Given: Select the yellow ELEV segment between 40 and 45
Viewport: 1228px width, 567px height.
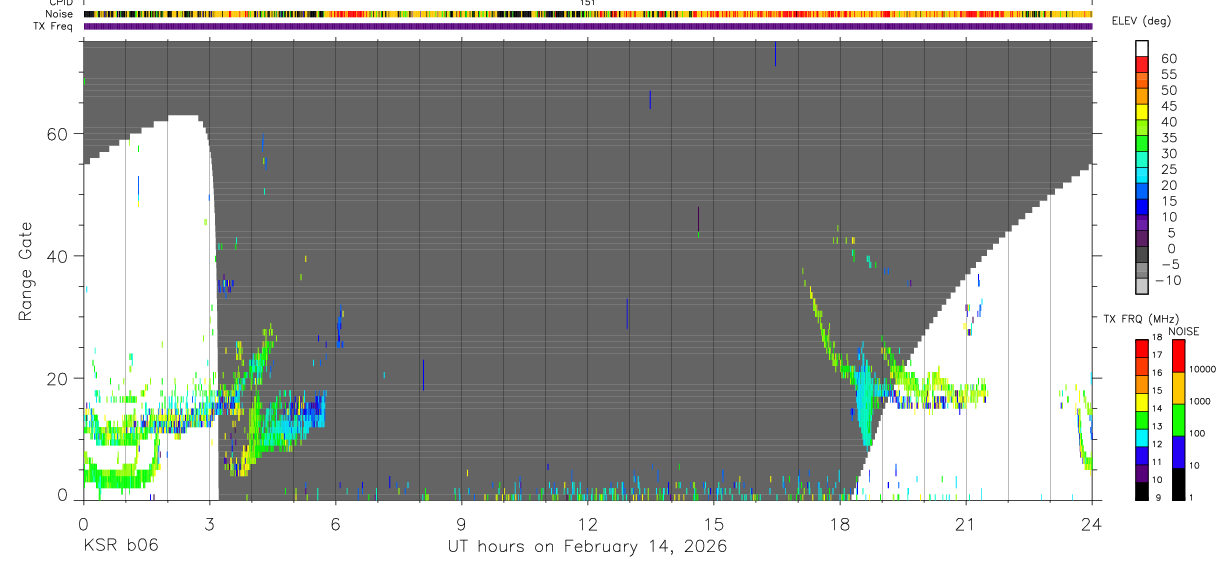Looking at the screenshot, I should point(1142,113).
